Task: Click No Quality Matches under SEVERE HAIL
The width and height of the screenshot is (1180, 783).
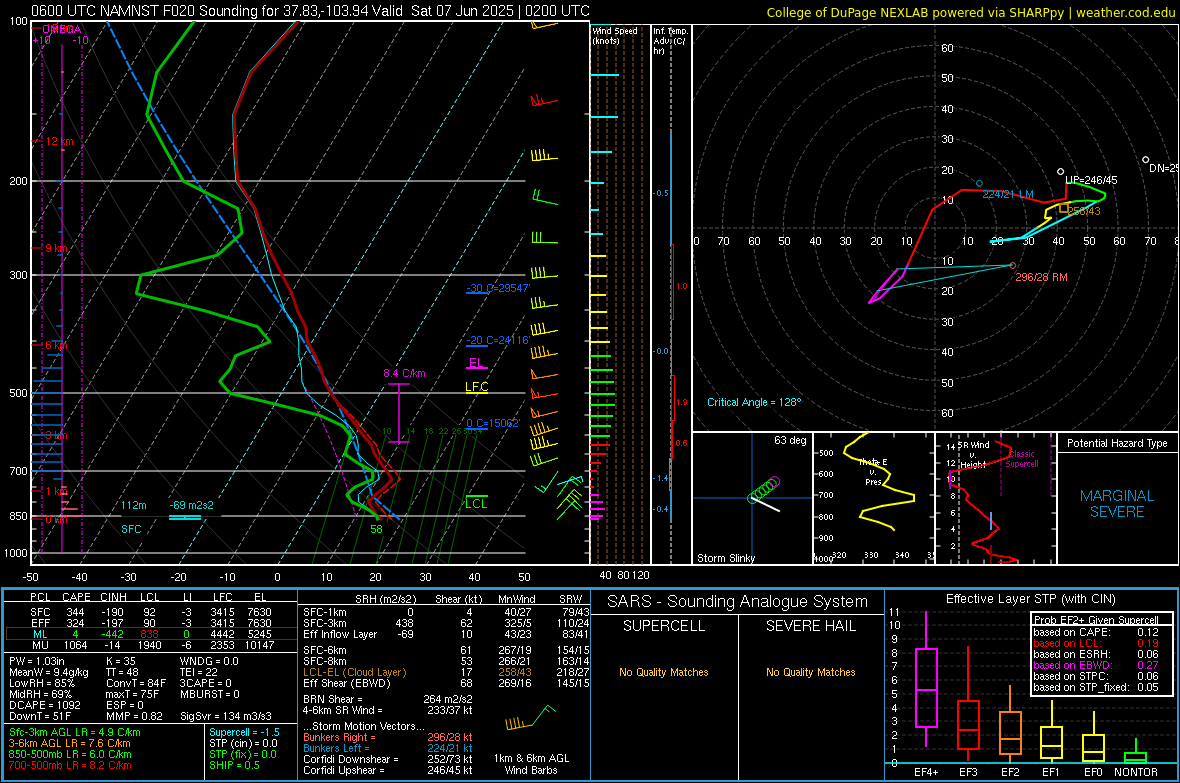Action: click(x=810, y=672)
